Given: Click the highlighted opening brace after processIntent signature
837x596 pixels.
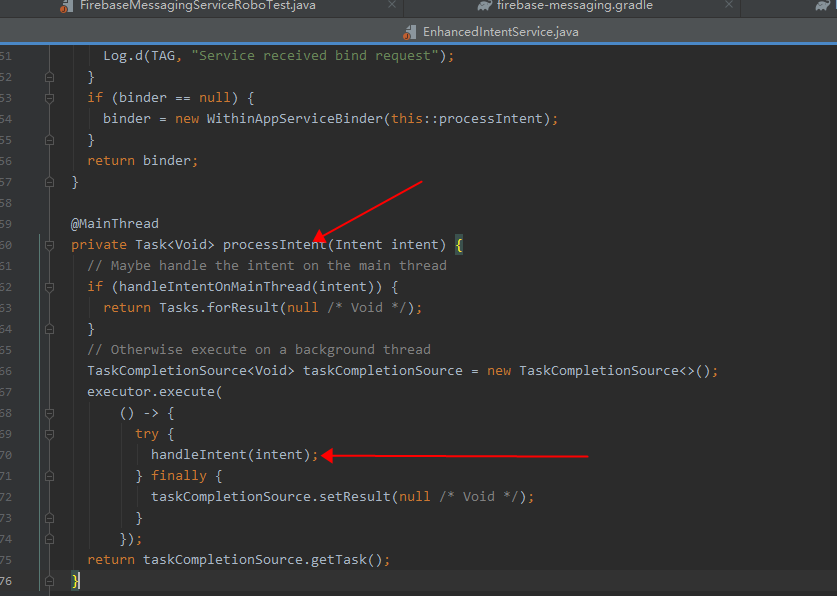Looking at the screenshot, I should 459,245.
